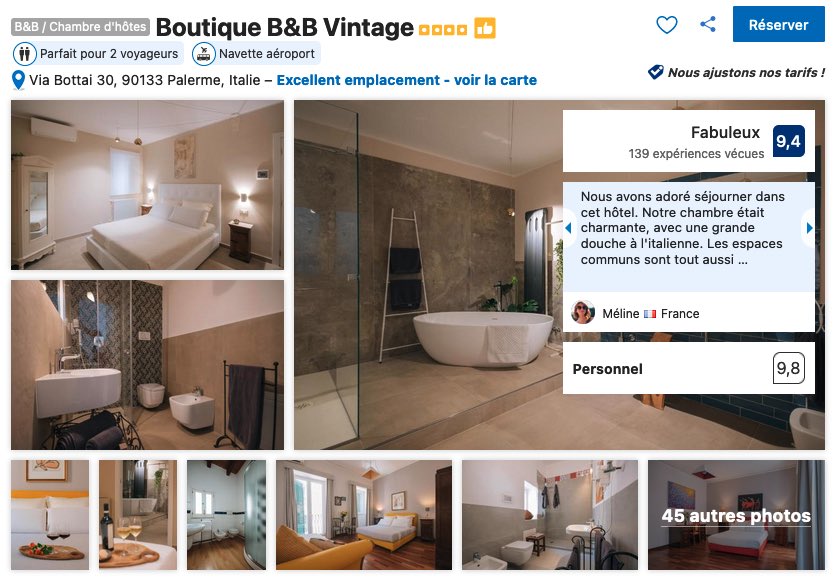Click the four yellow rating squares
The image size is (835, 580).
pyautogui.click(x=443, y=30)
